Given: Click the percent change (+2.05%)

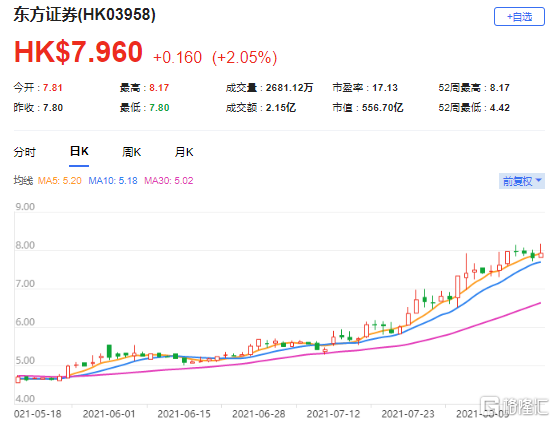Looking at the screenshot, I should [244, 57].
